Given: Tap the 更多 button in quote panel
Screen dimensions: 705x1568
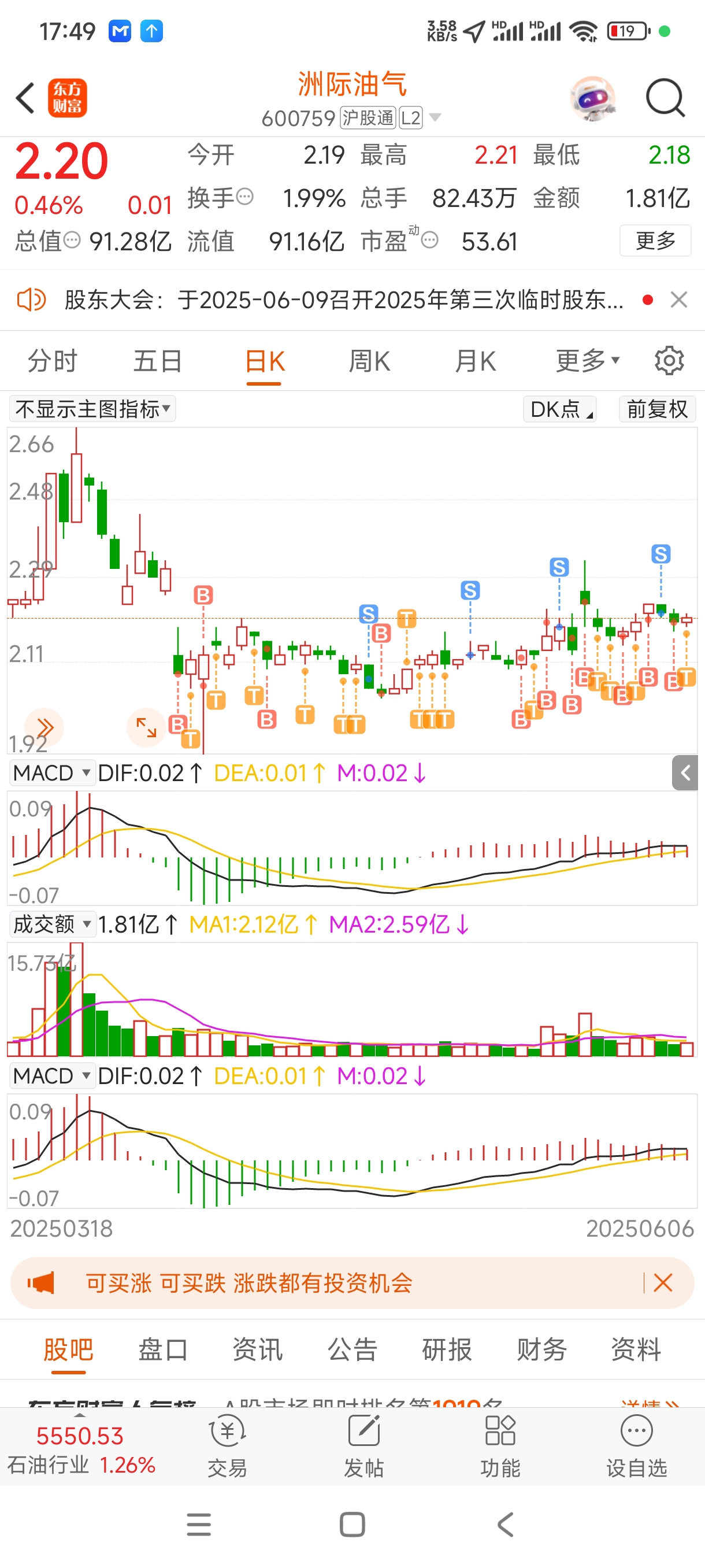Looking at the screenshot, I should tap(655, 241).
